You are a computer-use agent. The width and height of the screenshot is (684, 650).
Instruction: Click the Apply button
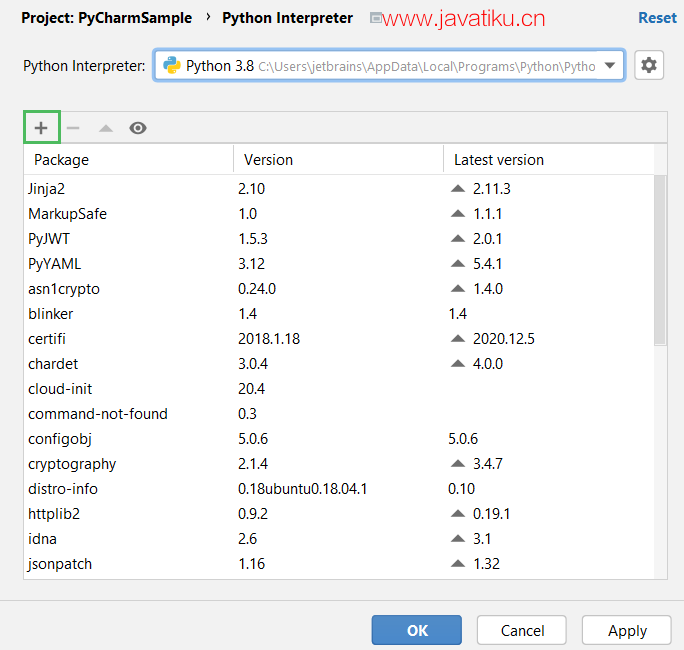pyautogui.click(x=627, y=630)
